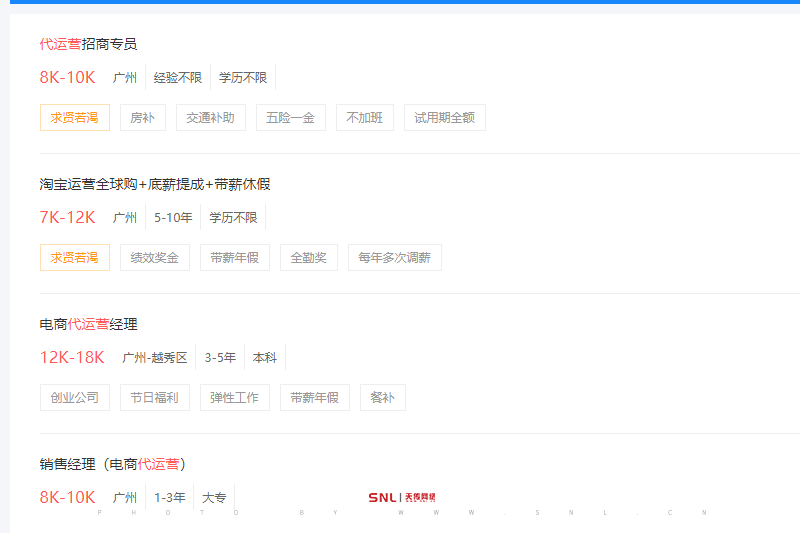Click the 7K-12K salary text
800x533 pixels.
(67, 217)
